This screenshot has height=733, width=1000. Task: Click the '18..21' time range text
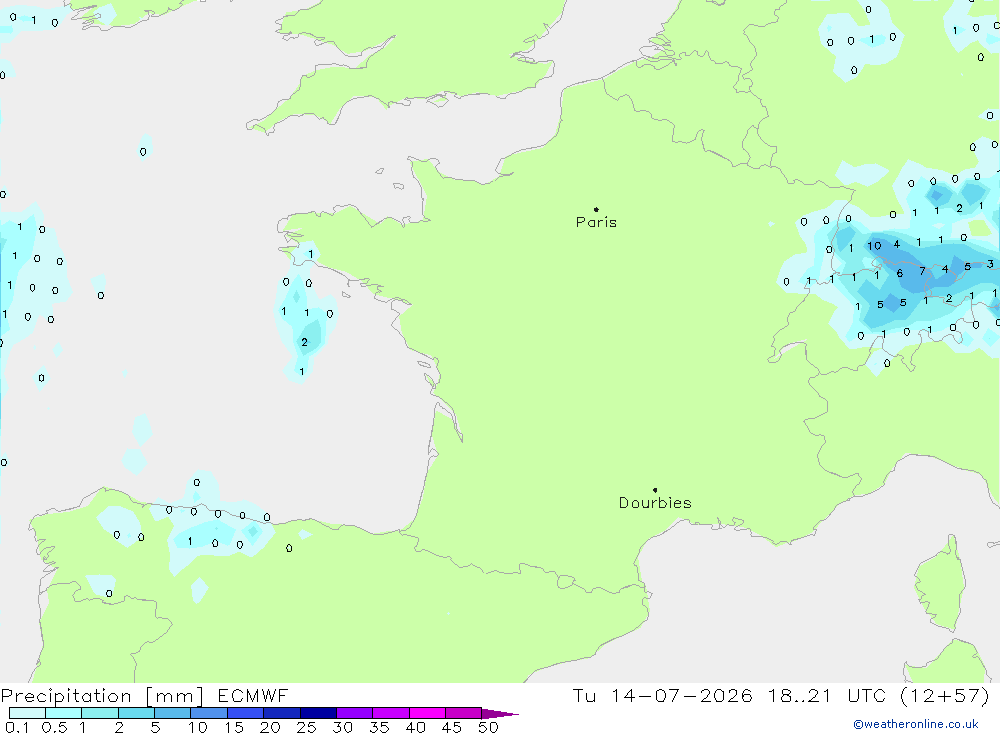pos(800,695)
